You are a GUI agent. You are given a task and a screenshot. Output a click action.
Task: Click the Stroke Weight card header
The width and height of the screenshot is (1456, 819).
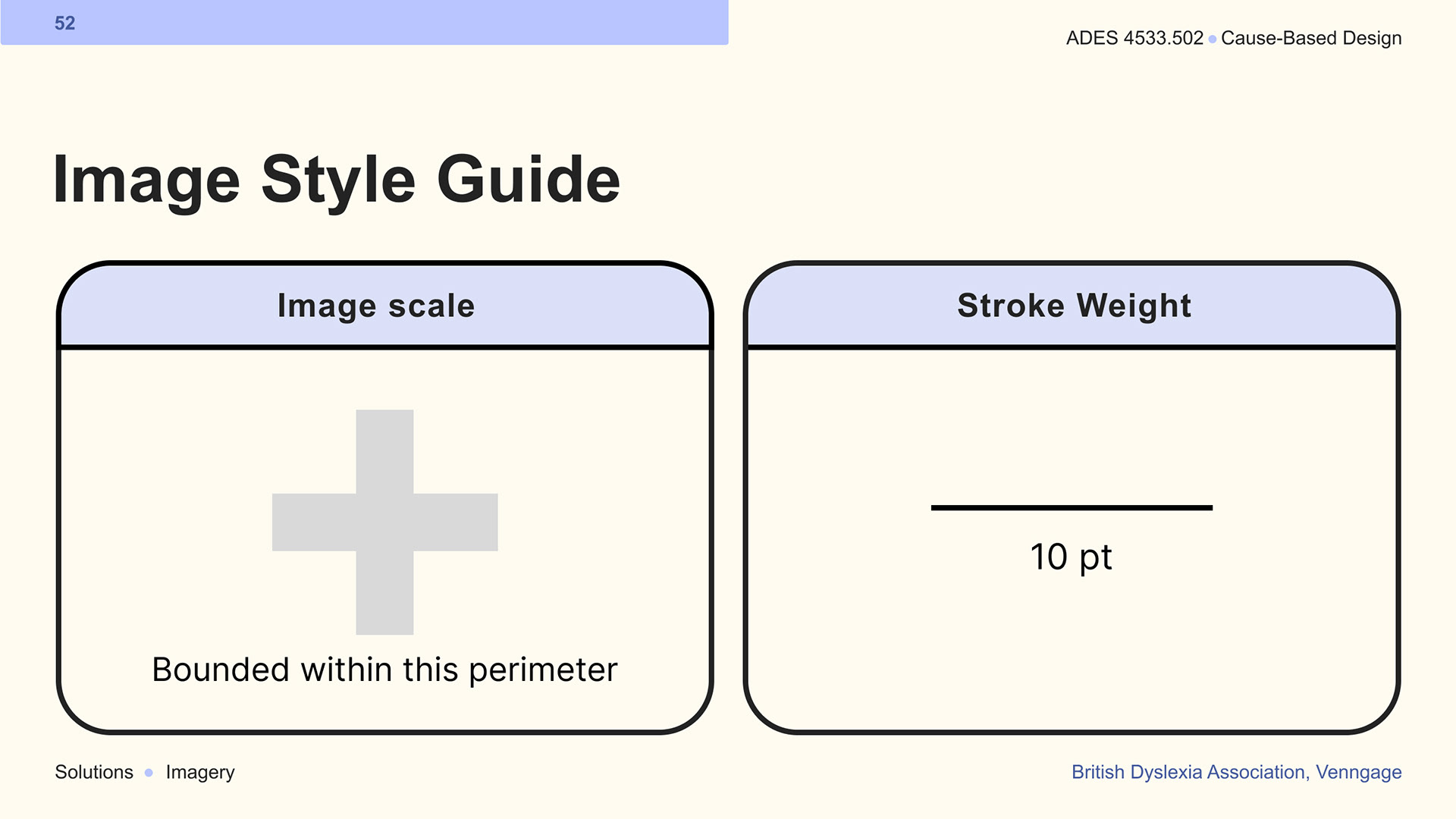point(1072,306)
